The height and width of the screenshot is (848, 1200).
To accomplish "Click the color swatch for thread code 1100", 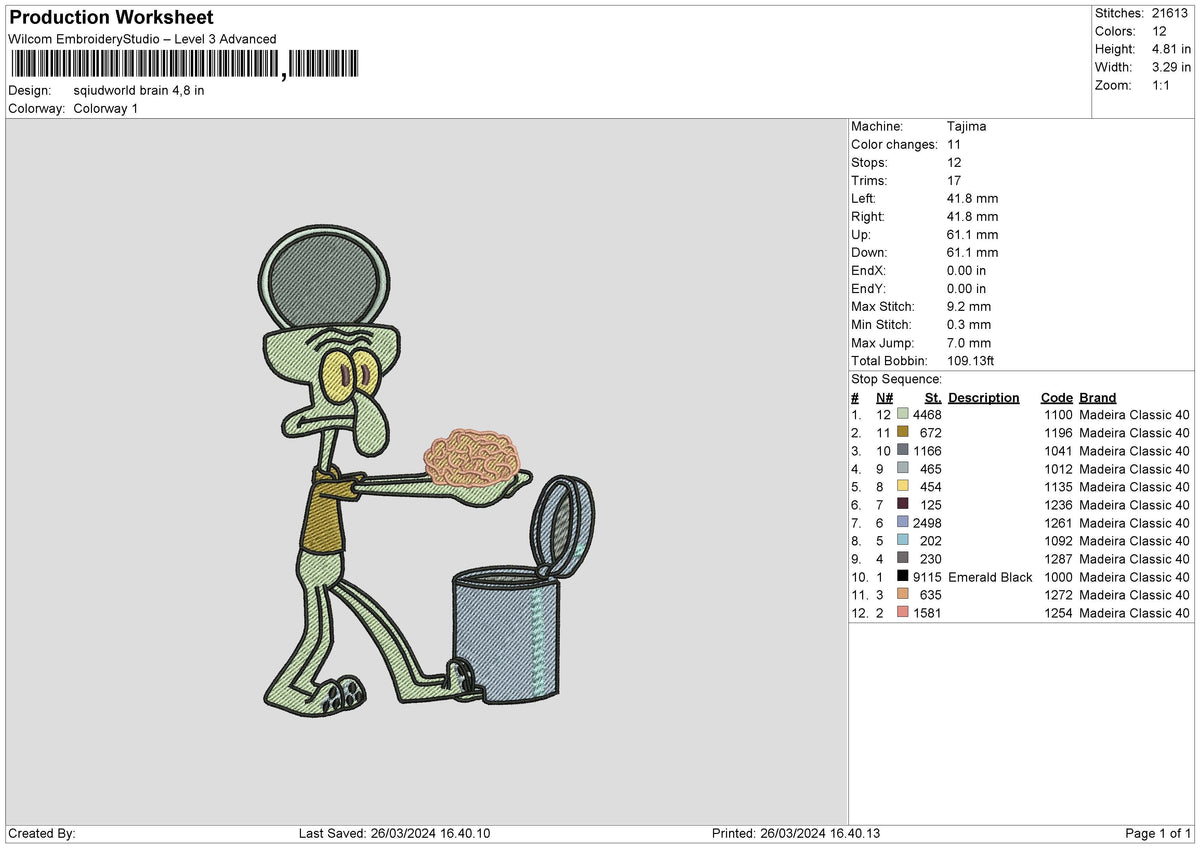I will 901,415.
